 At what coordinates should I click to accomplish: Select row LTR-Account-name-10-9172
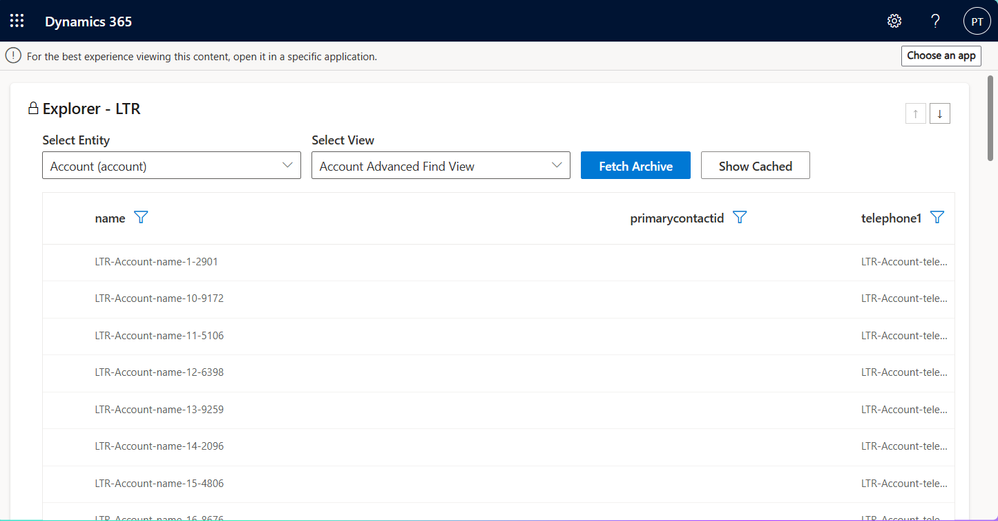[498, 299]
